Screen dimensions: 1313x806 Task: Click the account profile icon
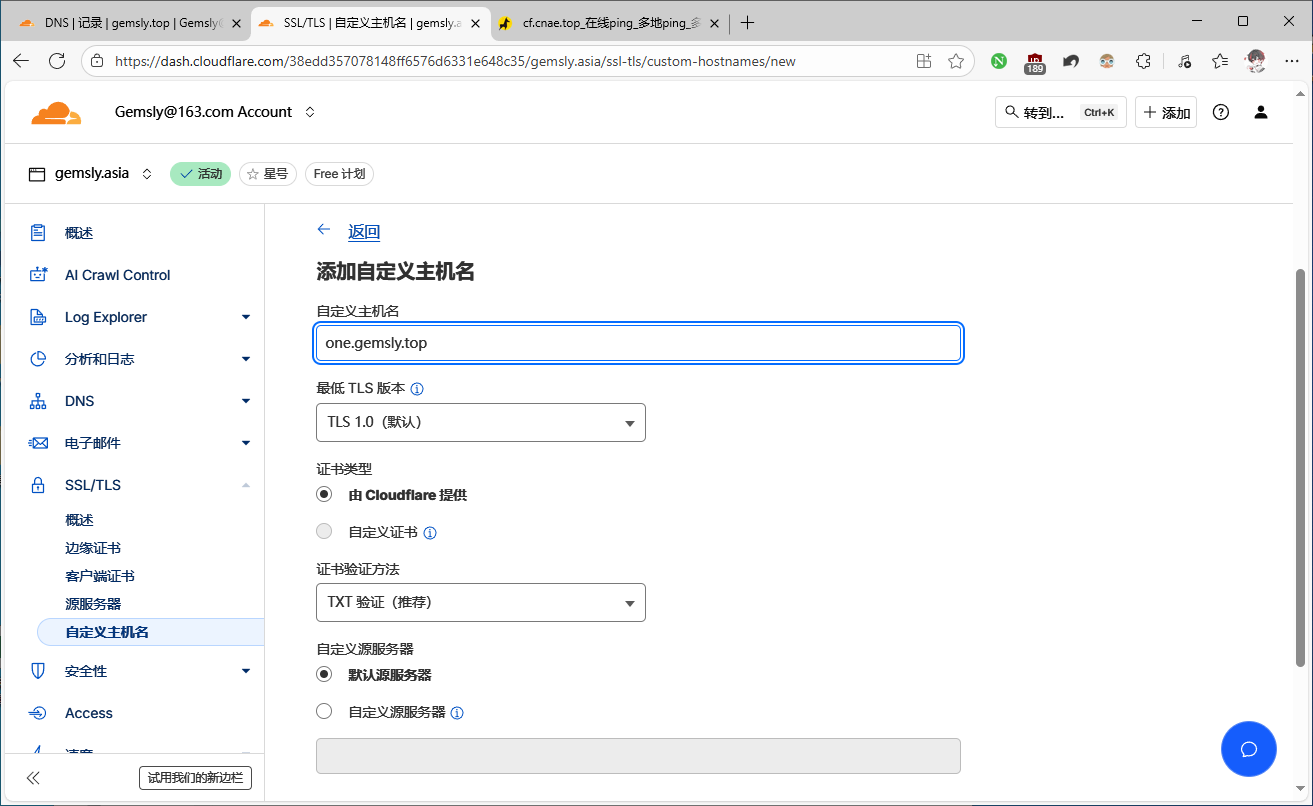[x=1260, y=112]
